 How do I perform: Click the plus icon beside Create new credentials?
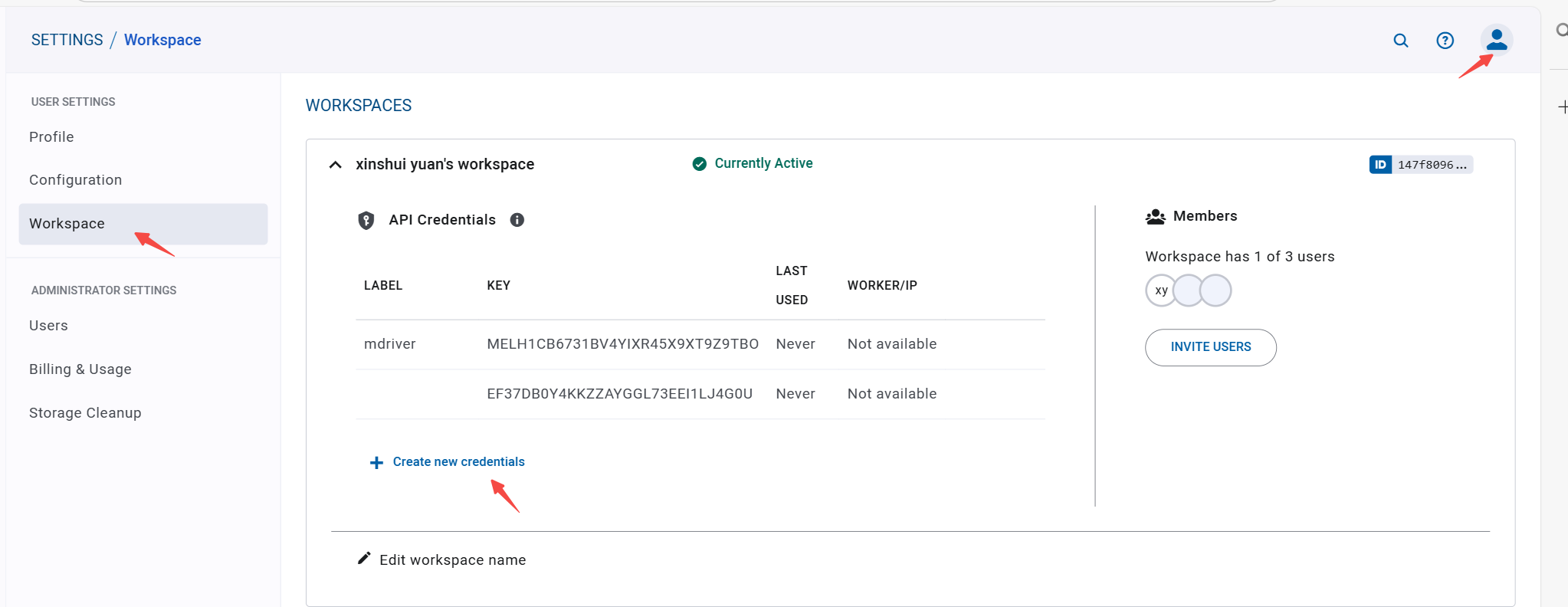point(376,463)
